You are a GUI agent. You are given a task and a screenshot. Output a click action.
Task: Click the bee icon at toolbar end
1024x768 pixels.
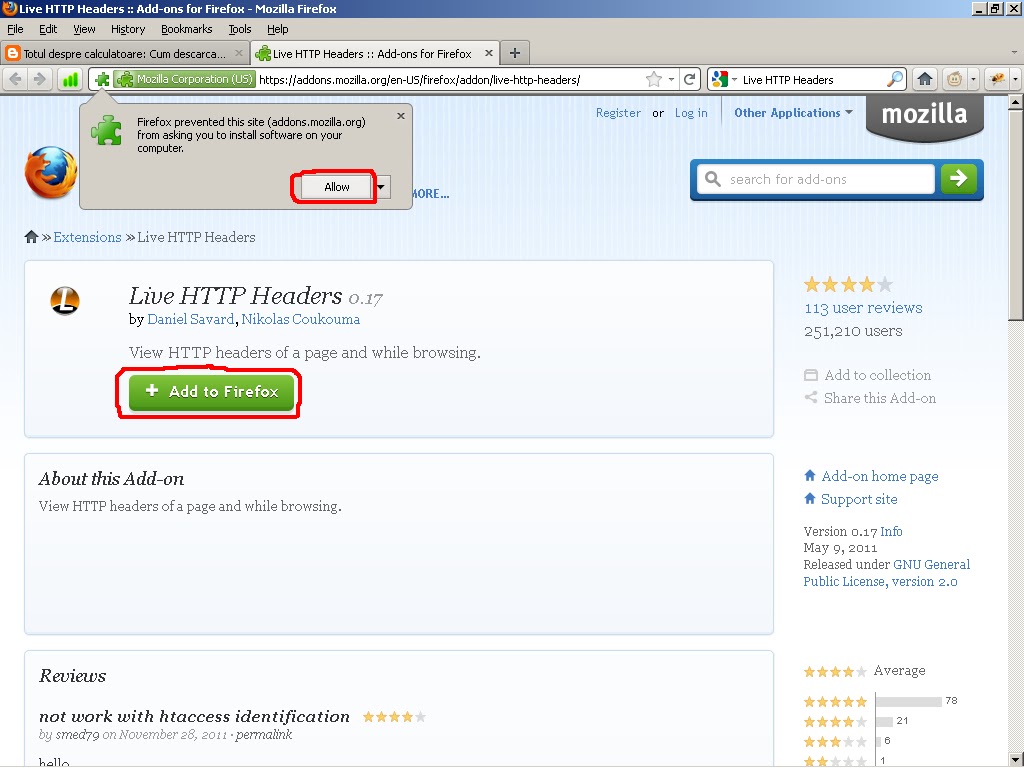[997, 80]
